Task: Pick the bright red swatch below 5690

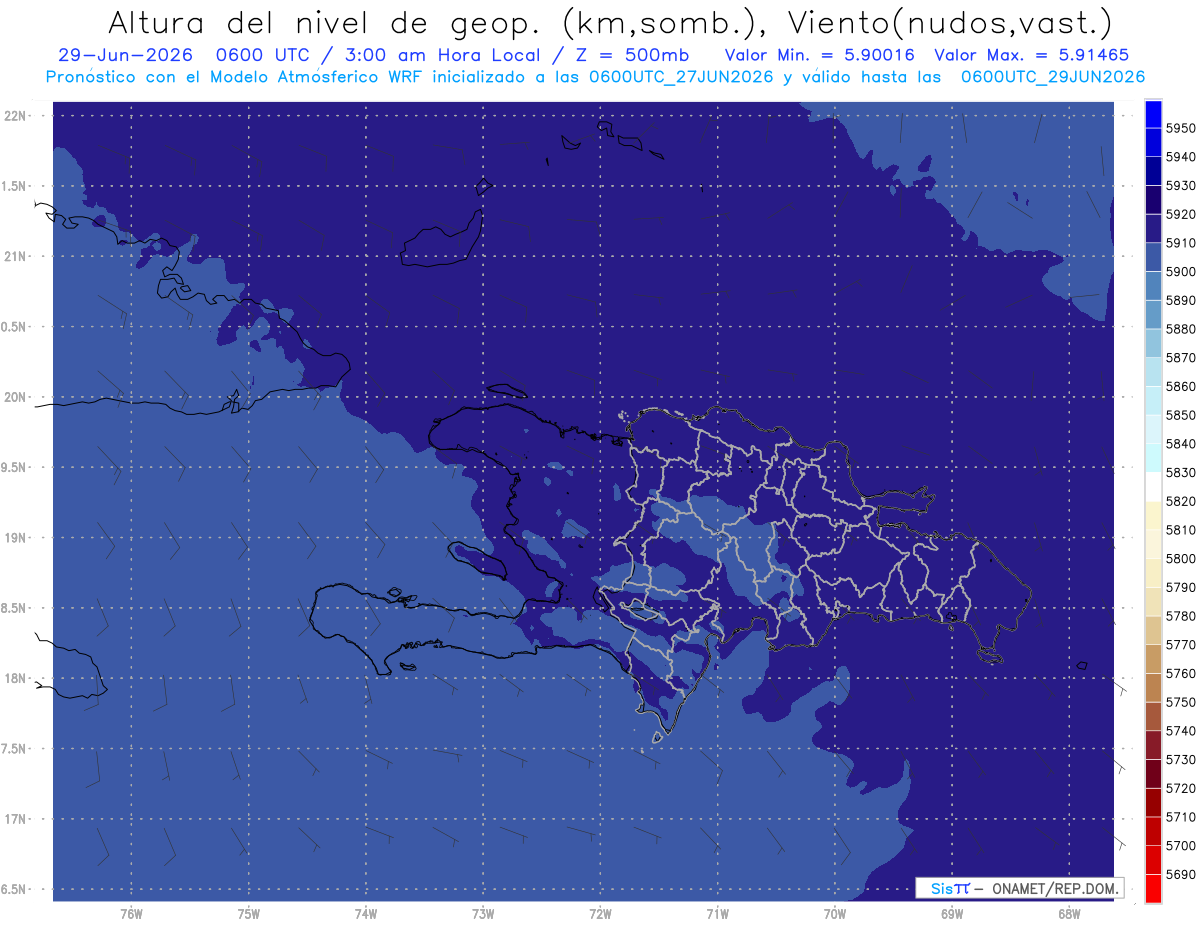Action: click(x=1153, y=889)
